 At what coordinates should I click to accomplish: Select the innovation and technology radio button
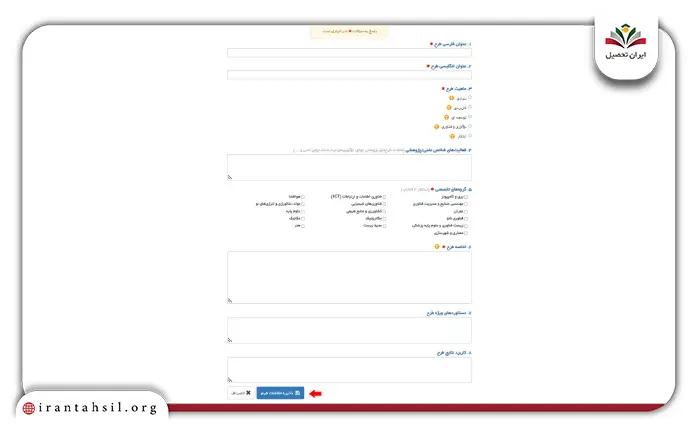470,126
